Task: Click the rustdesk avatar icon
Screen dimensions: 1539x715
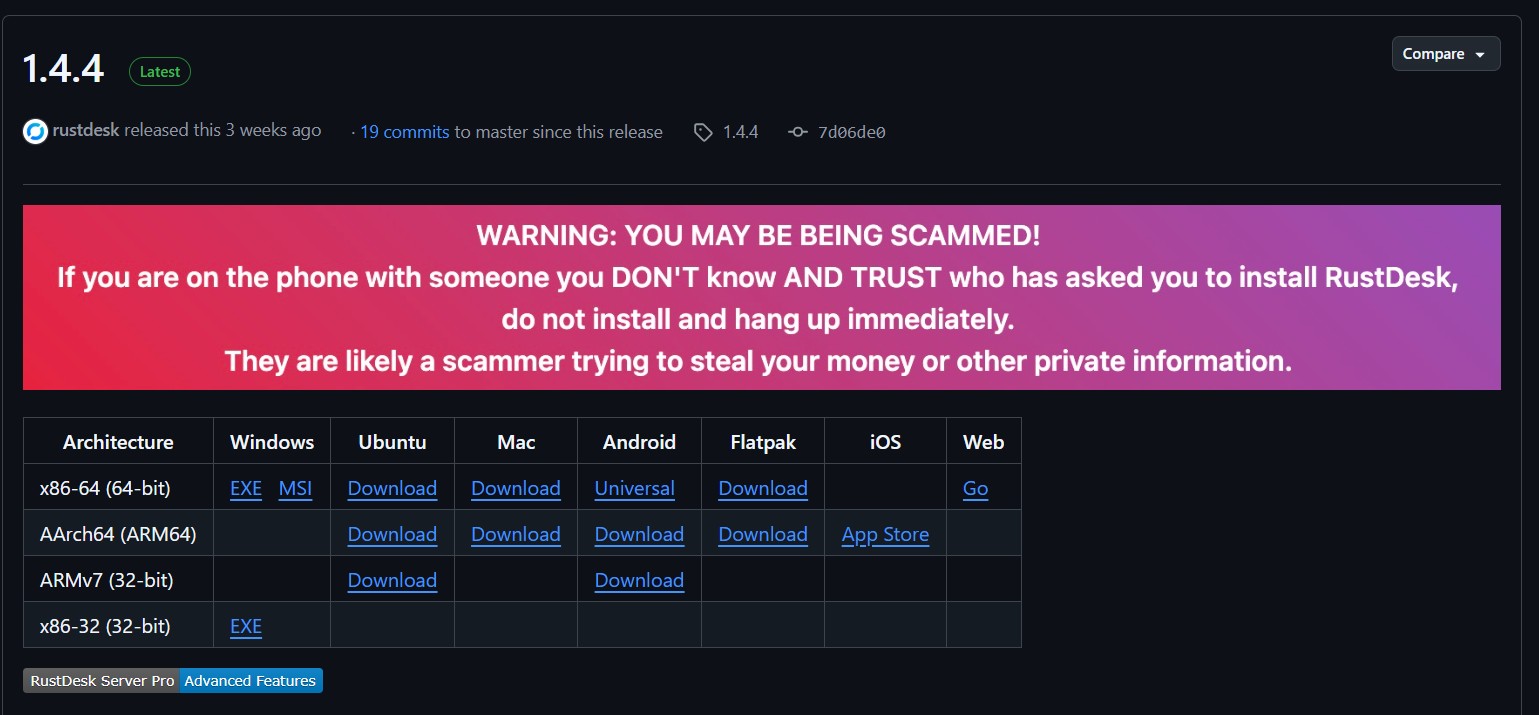Action: [x=35, y=131]
